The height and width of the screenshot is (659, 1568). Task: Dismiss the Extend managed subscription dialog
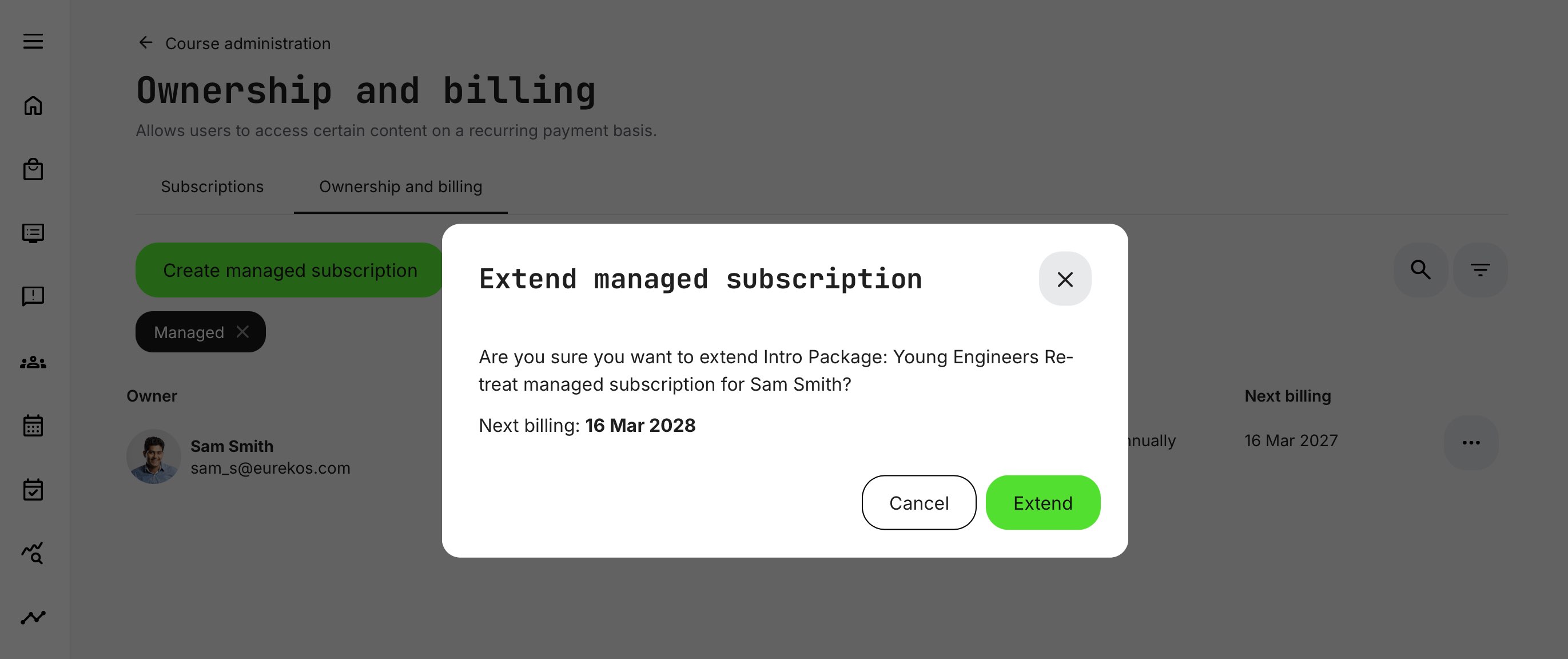tap(1065, 279)
